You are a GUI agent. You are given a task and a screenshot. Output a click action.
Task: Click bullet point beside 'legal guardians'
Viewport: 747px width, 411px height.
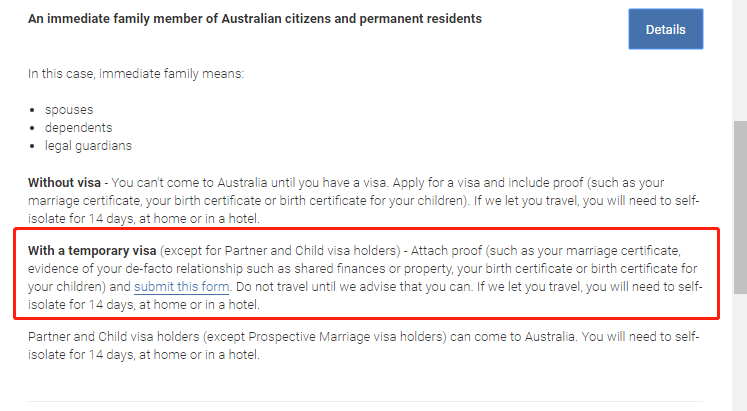32,146
